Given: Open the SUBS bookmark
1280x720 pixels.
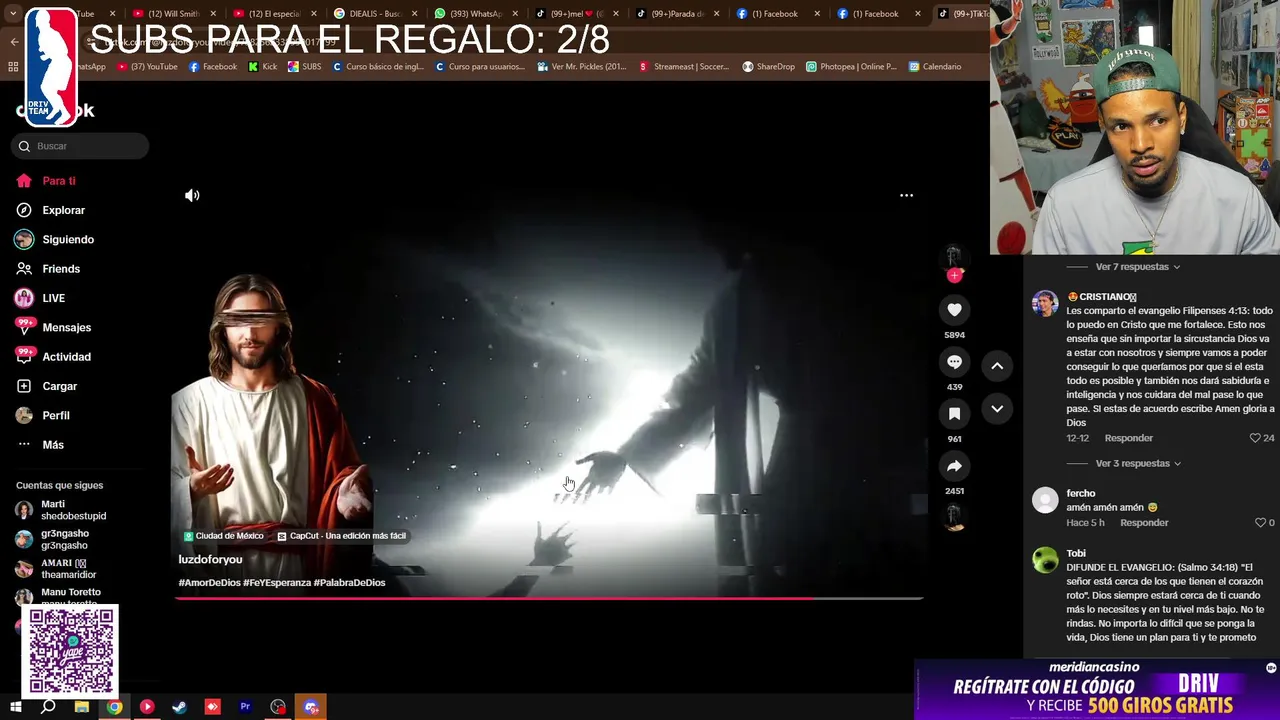Looking at the screenshot, I should pyautogui.click(x=305, y=67).
